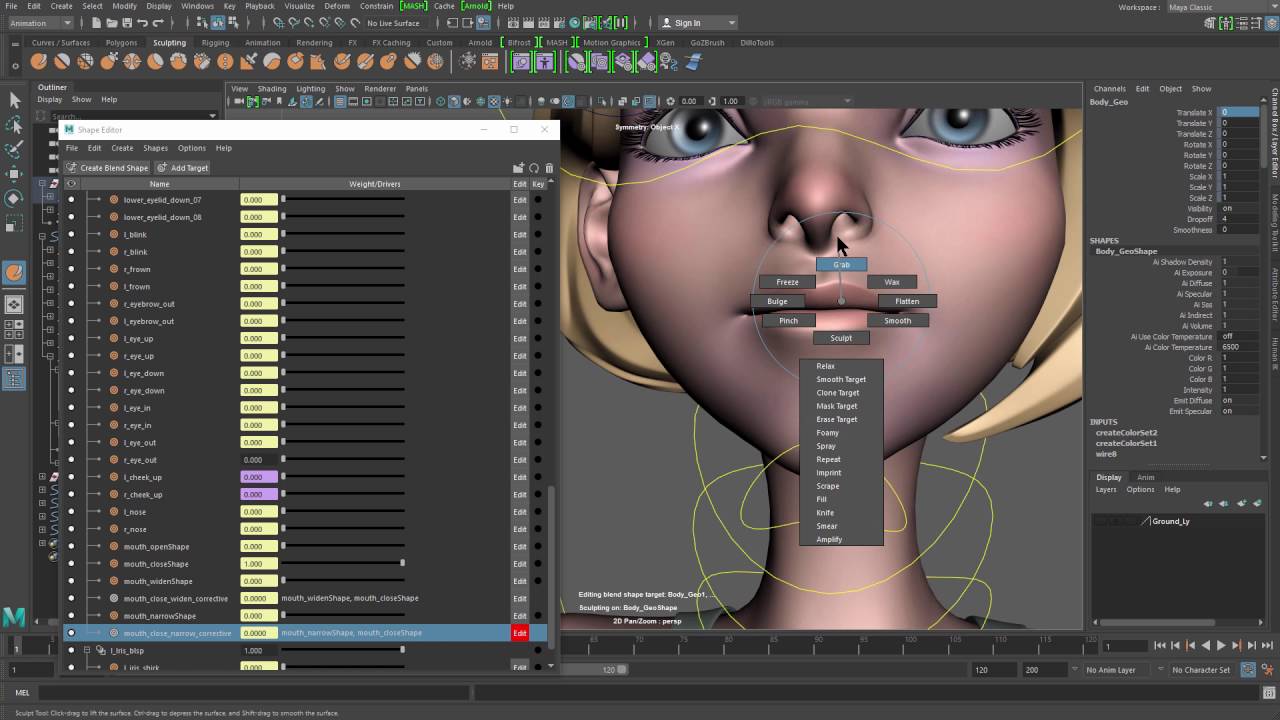1280x720 pixels.
Task: Open the Sculpting shelf tab
Action: click(169, 43)
